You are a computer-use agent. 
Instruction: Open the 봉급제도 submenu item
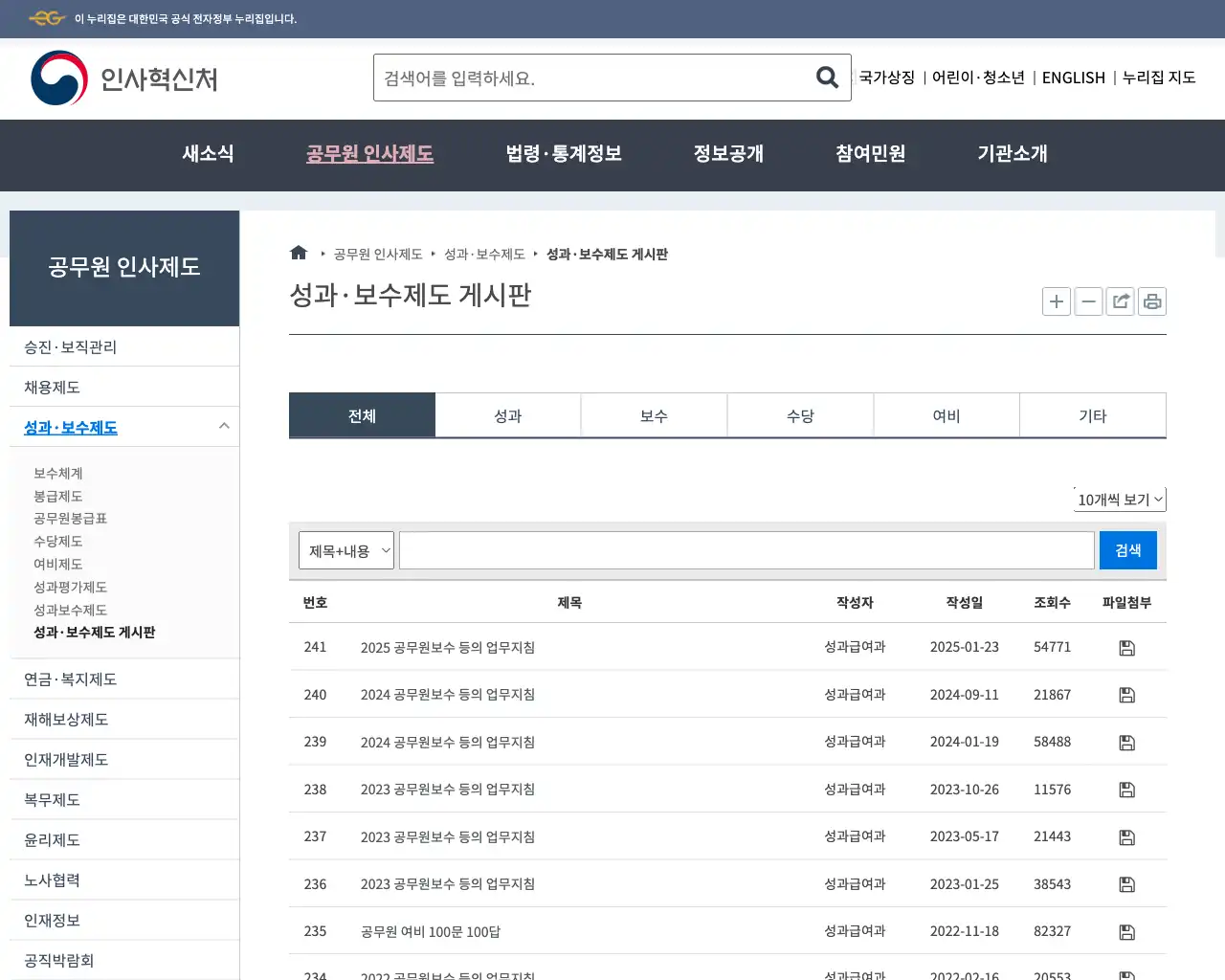[58, 496]
